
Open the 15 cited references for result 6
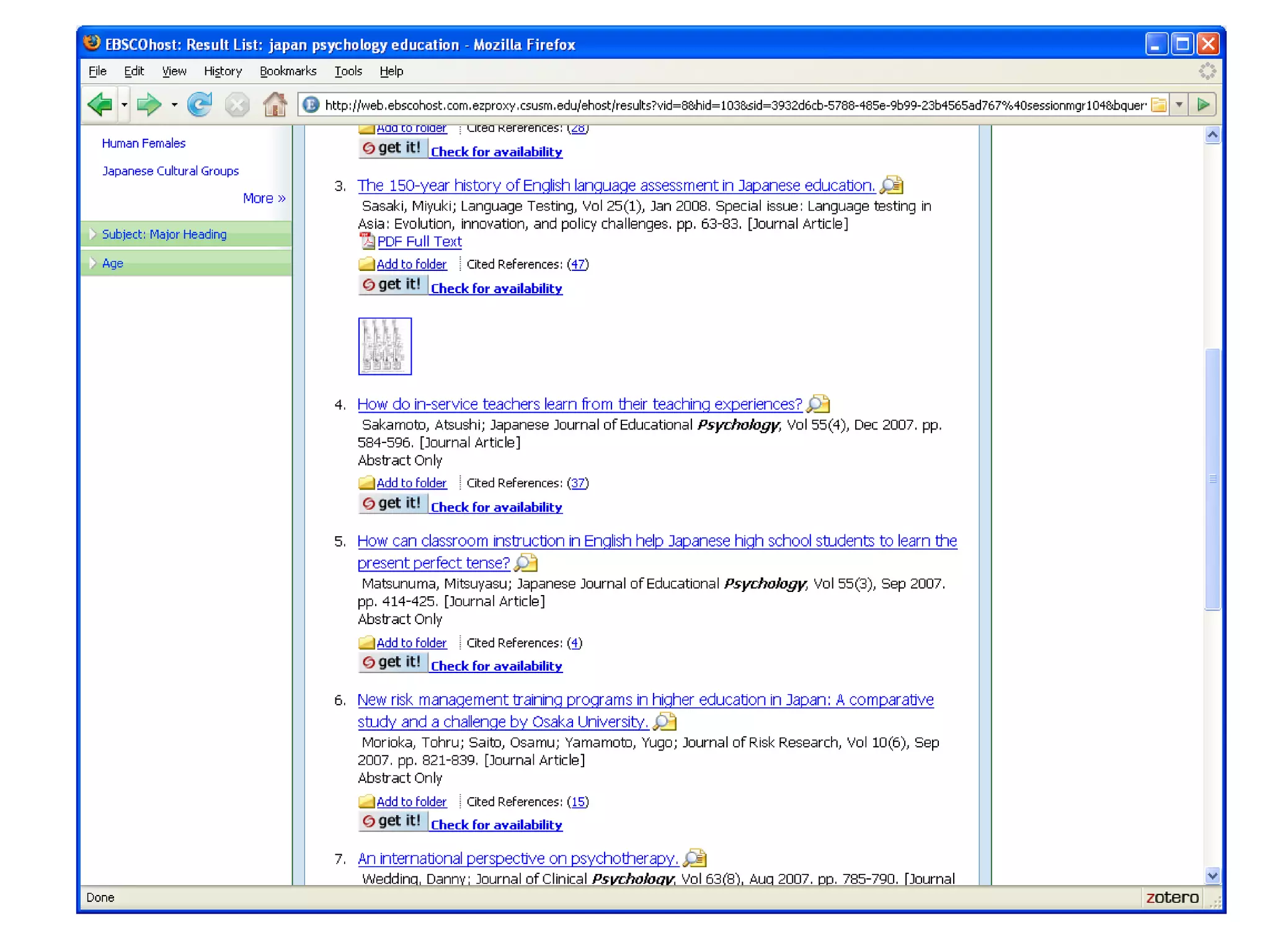coord(578,801)
